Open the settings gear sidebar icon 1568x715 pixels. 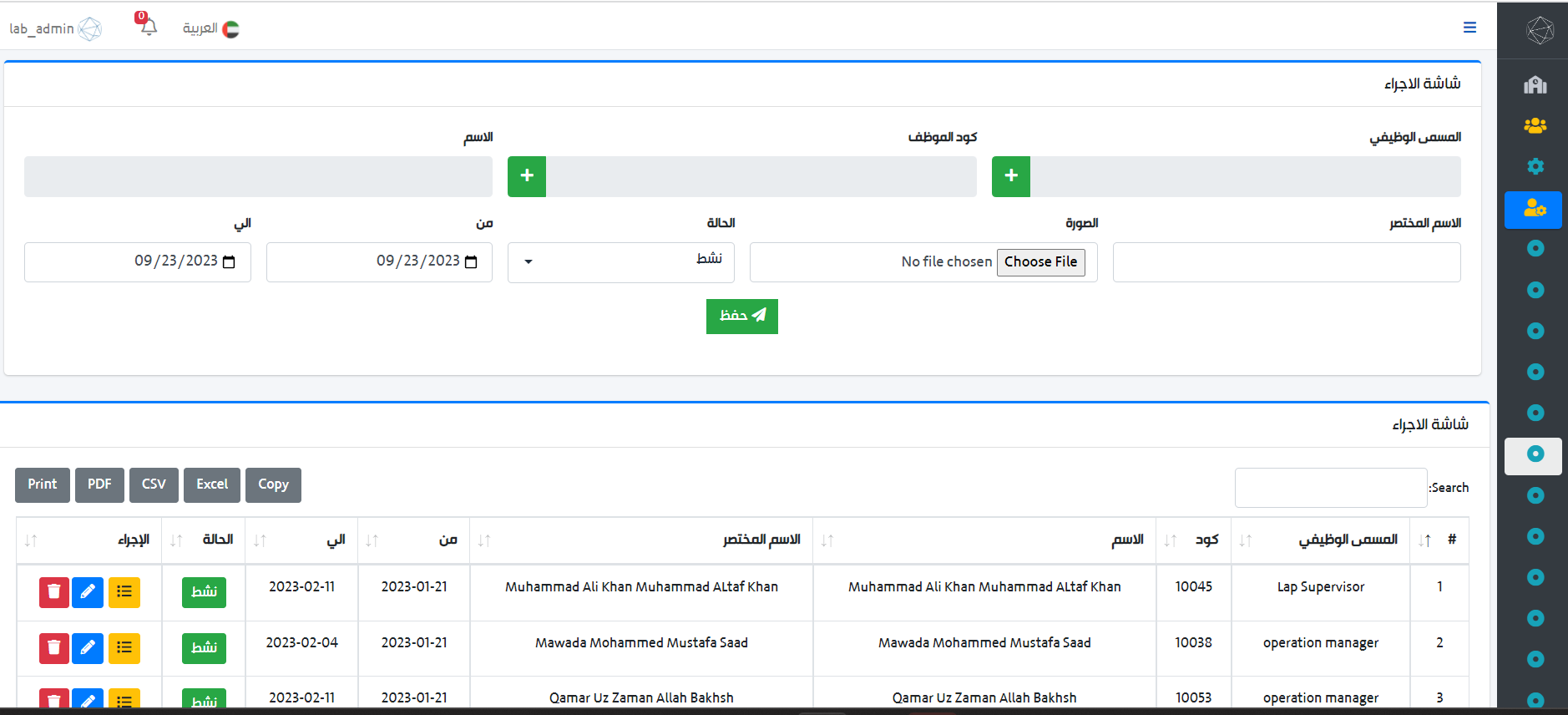tap(1535, 166)
